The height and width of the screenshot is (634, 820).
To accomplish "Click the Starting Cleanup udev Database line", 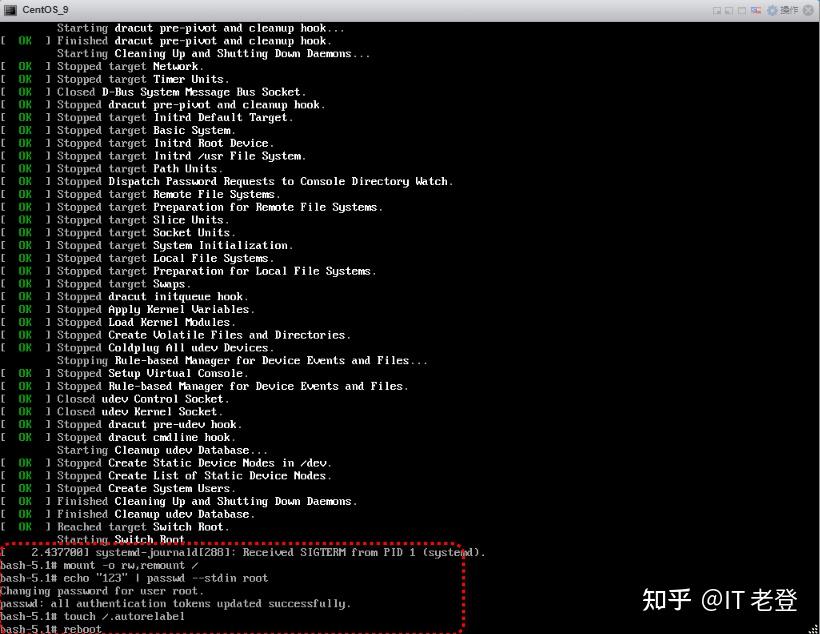I will coord(161,450).
